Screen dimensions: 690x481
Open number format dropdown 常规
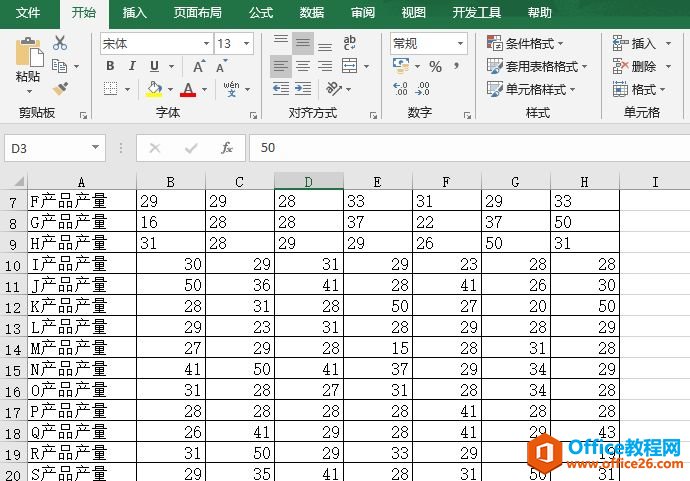[x=460, y=43]
